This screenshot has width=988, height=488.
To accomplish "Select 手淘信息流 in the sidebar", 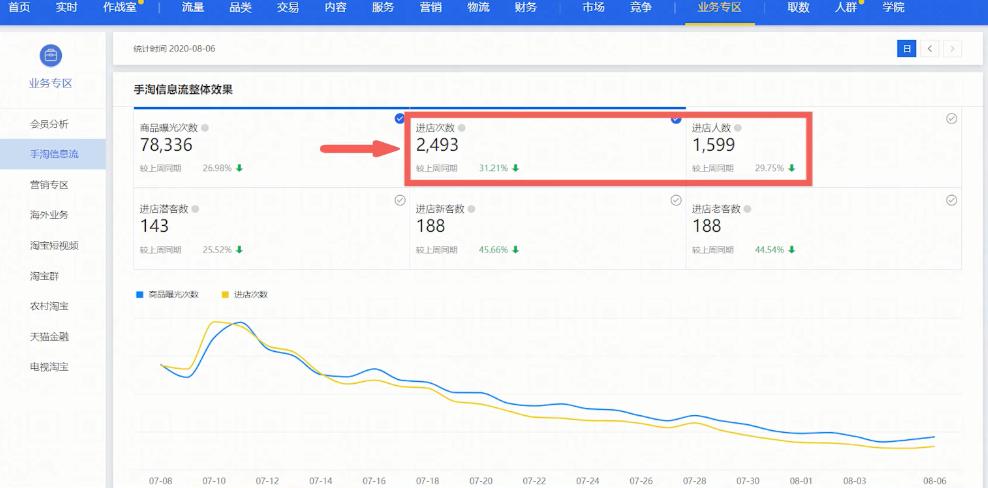I will (54, 154).
